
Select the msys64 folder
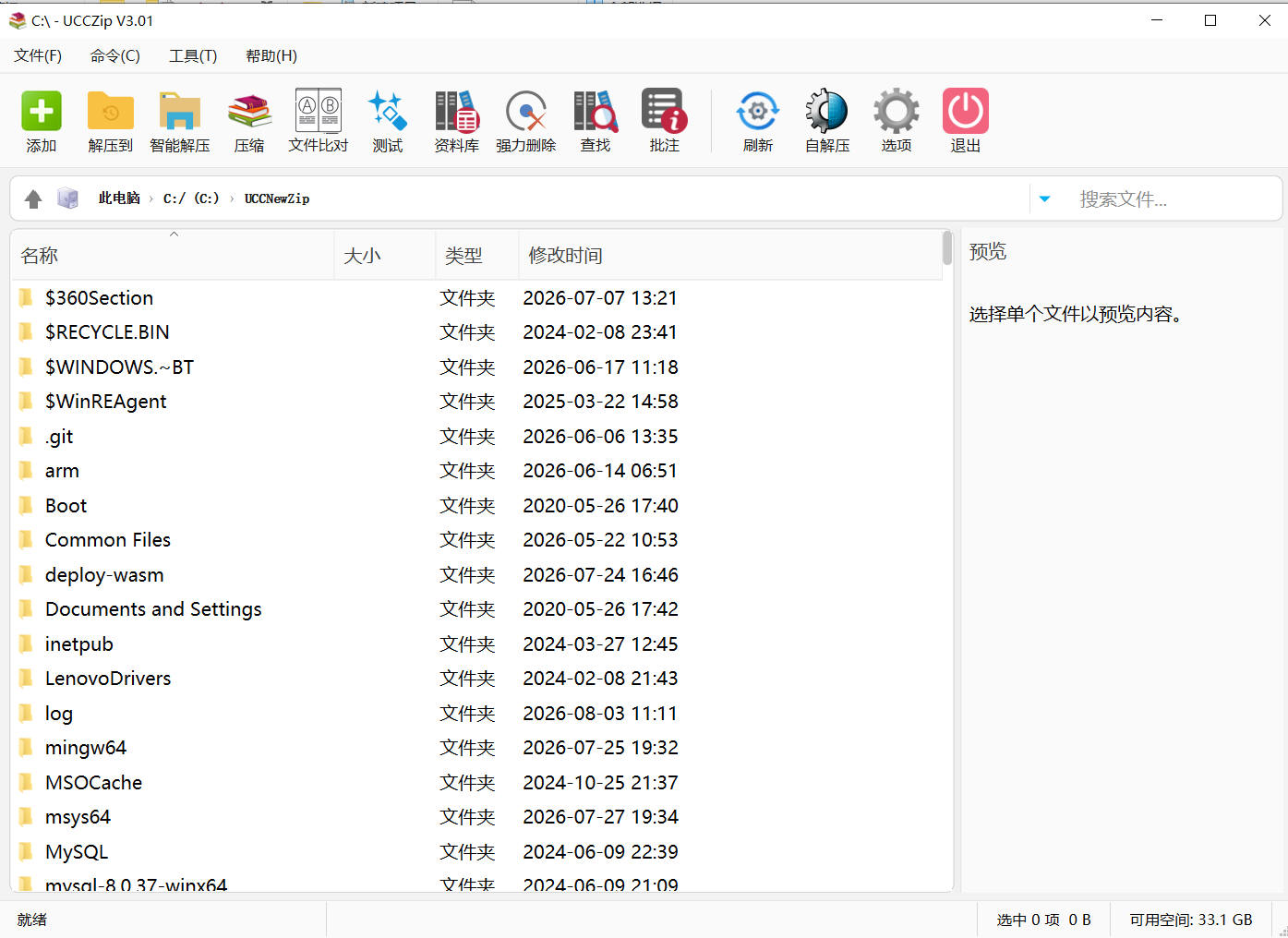pyautogui.click(x=476, y=817)
